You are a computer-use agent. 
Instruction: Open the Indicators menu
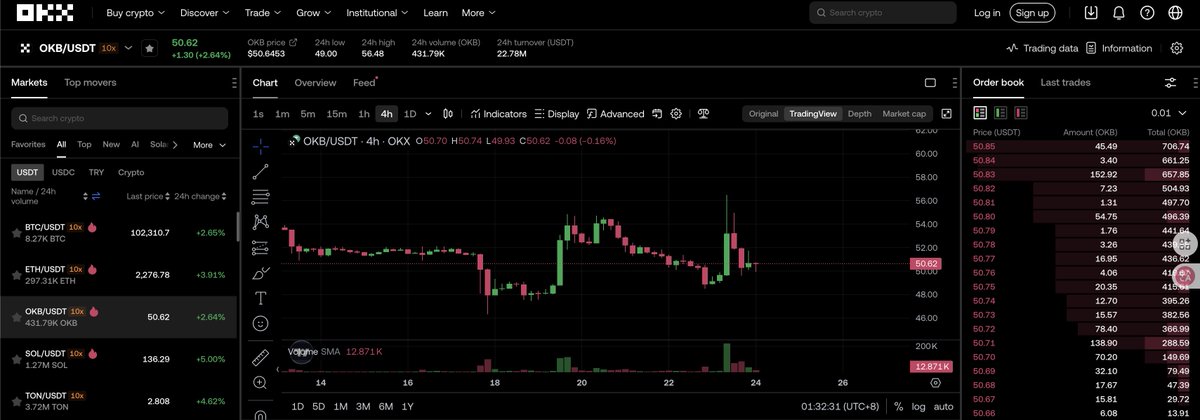(498, 114)
